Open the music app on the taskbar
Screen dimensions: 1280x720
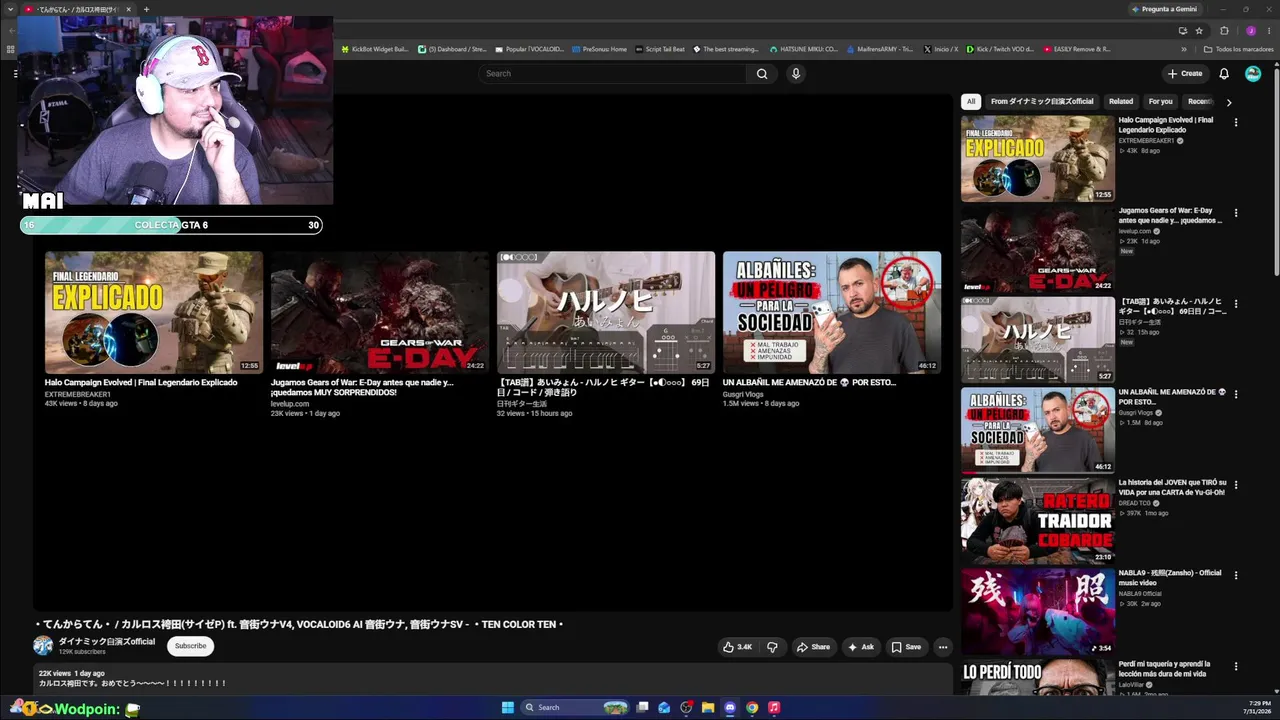[774, 708]
